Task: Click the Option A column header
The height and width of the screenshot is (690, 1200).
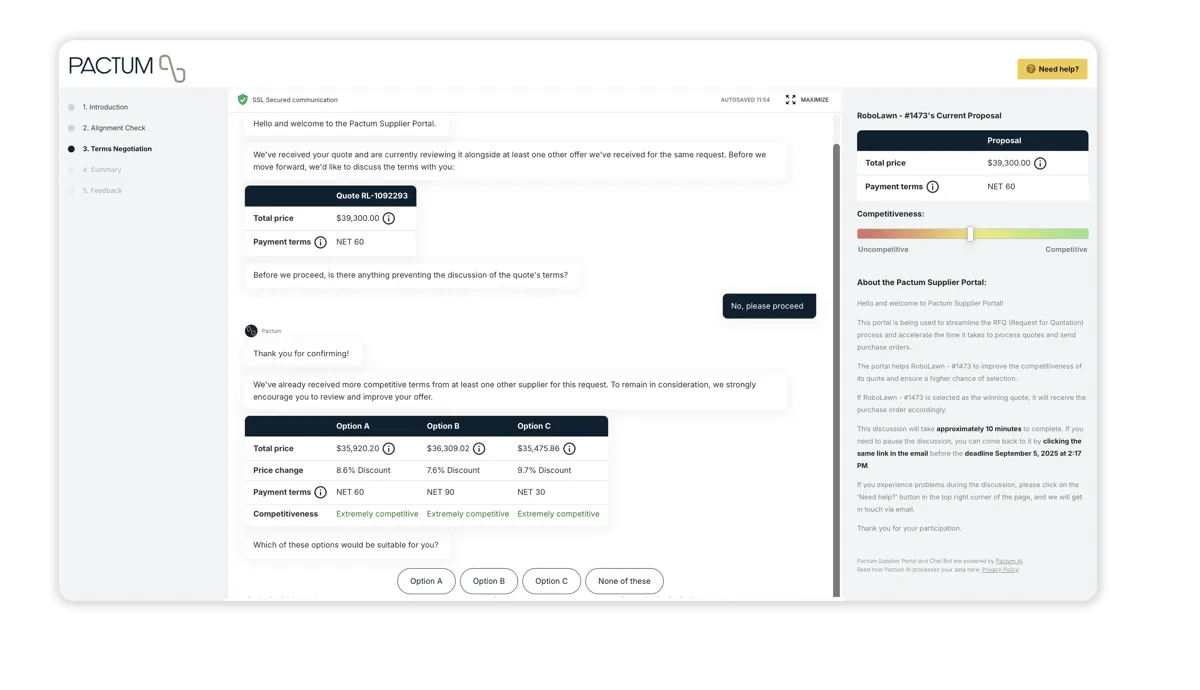Action: [353, 426]
